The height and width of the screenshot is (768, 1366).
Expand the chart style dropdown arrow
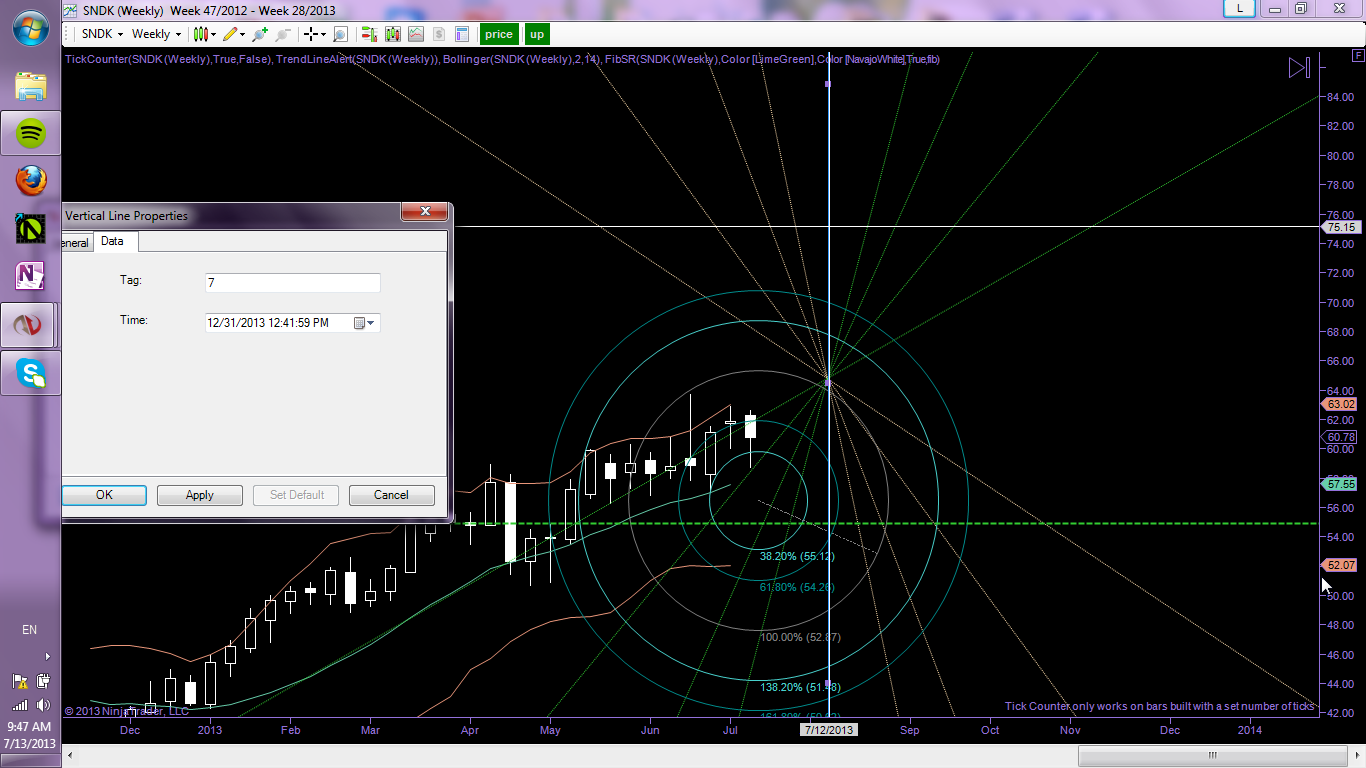(214, 34)
